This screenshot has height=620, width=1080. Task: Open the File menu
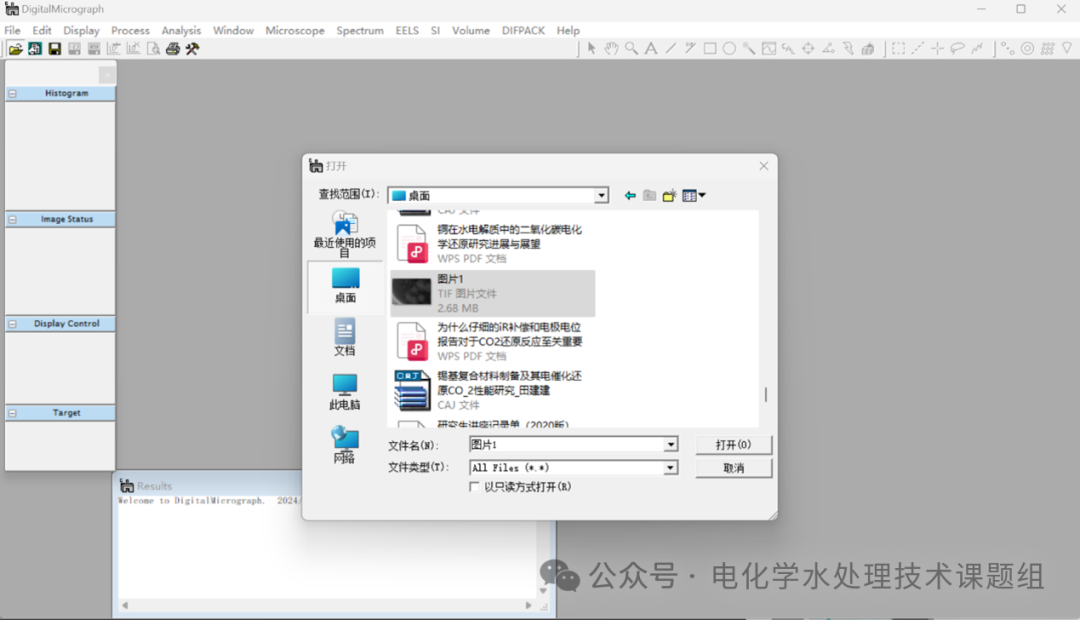point(12,30)
